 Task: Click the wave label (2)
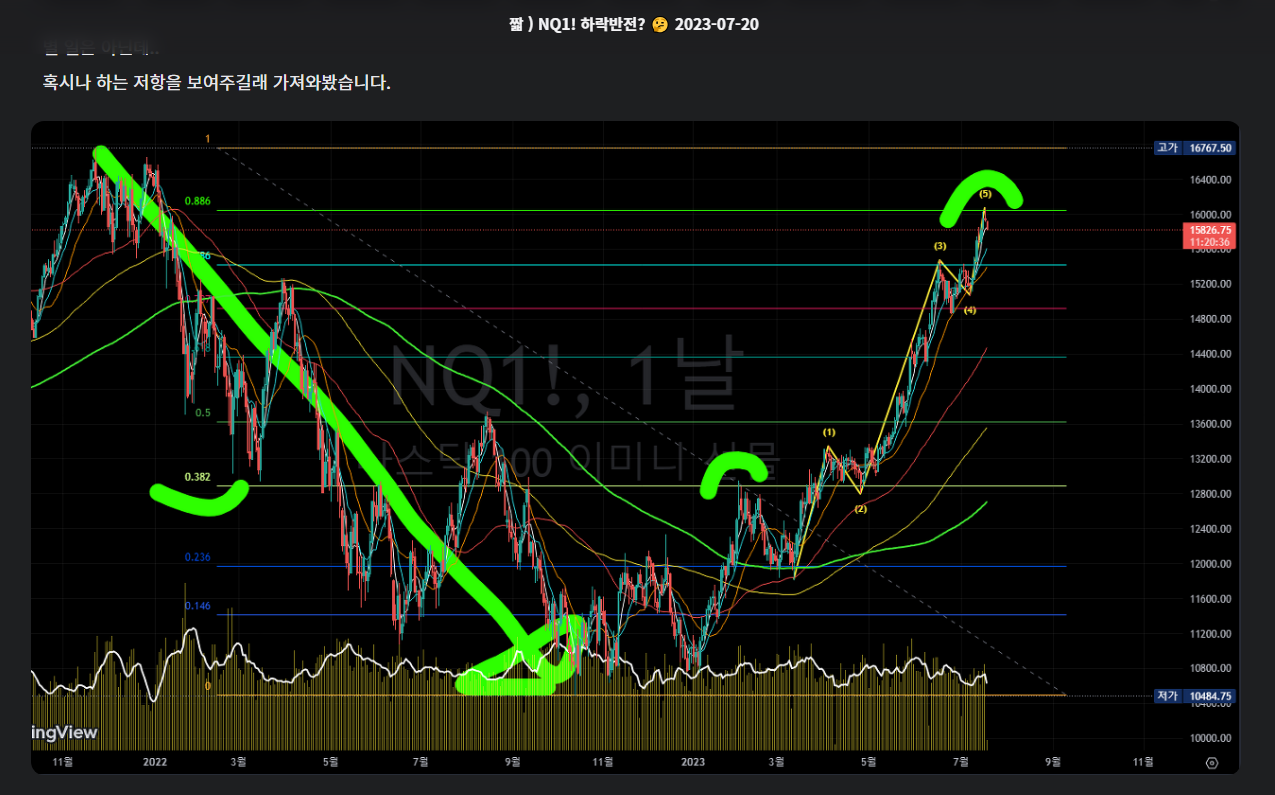coord(860,509)
